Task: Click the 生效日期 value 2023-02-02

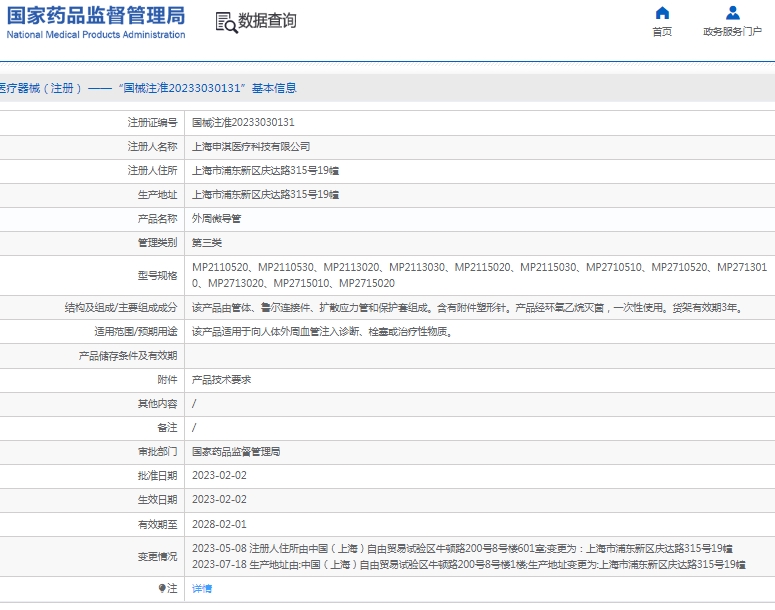Action: [x=219, y=500]
